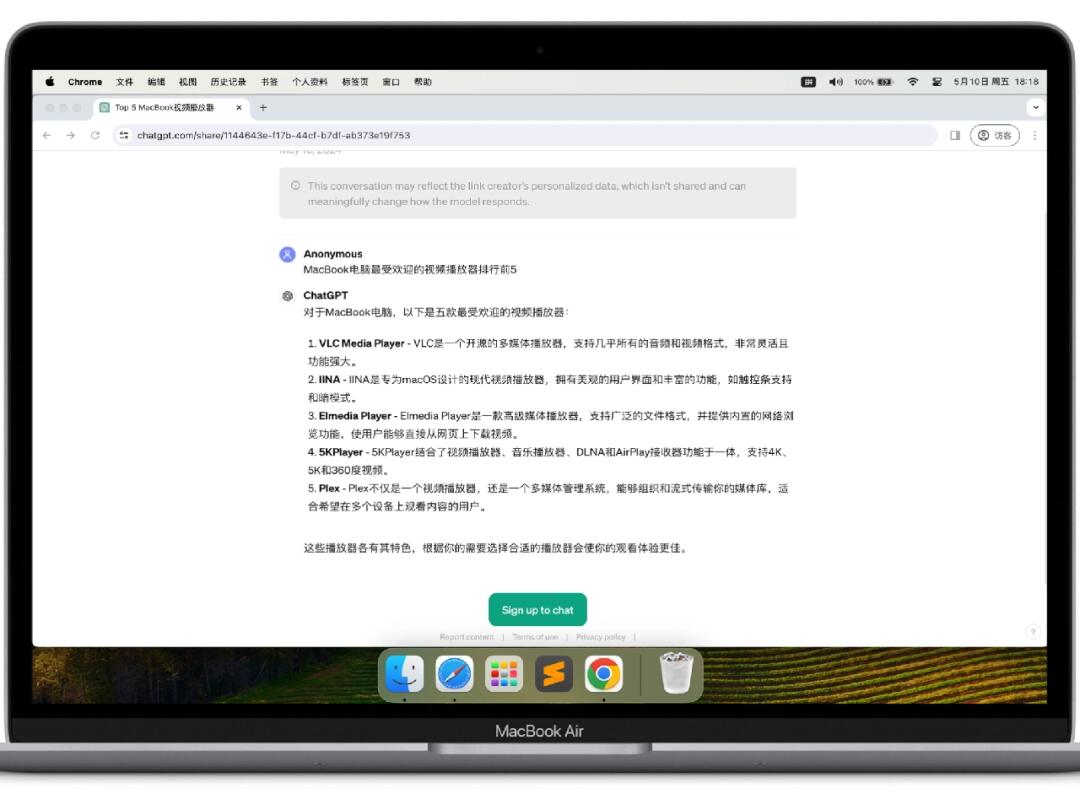Screen dimensions: 1080x810
Task: Click the 访客 guest profile button
Action: pyautogui.click(x=995, y=136)
